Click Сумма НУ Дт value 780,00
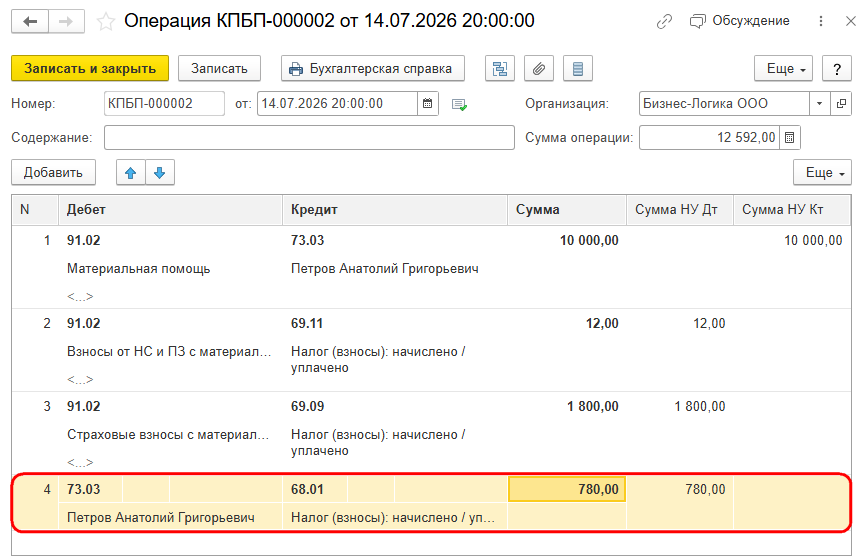 click(x=705, y=489)
